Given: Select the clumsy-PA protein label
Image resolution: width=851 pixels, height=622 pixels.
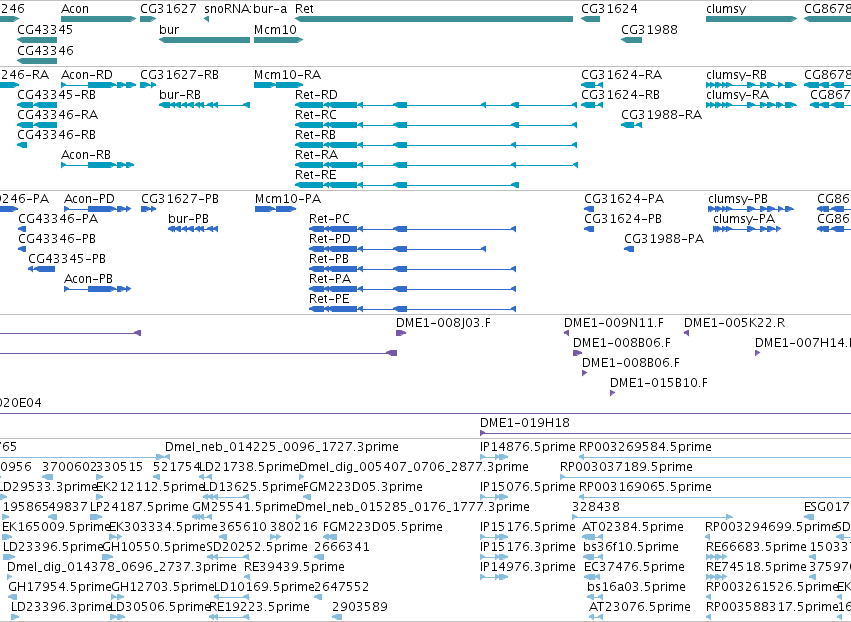Looking at the screenshot, I should coord(744,219).
